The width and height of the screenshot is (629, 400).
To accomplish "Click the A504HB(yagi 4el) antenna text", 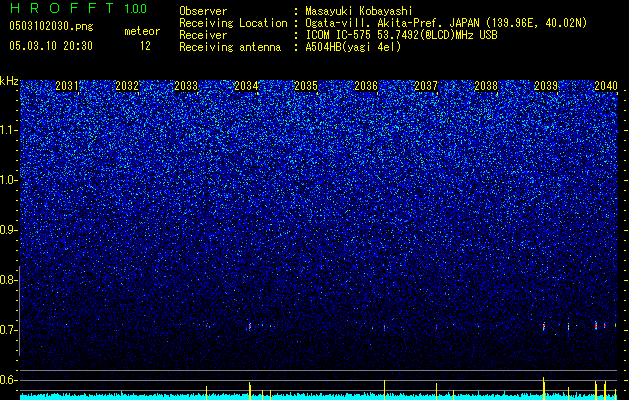I will pos(353,47).
